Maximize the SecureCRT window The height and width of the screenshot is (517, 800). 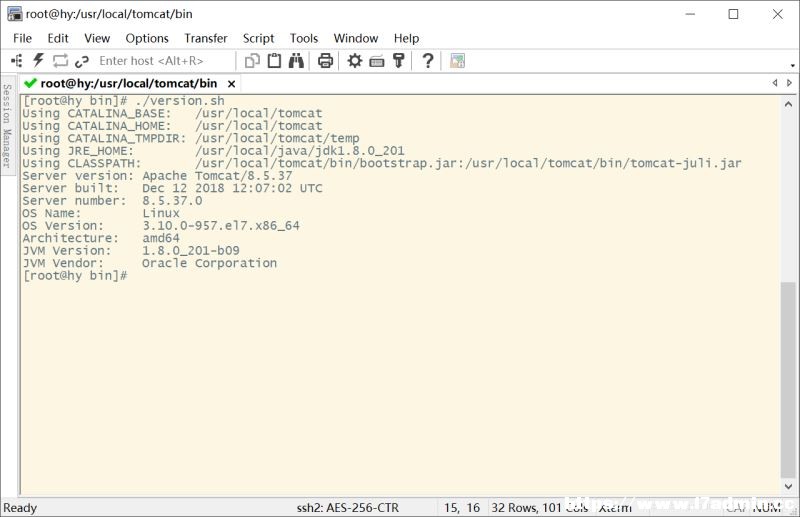tap(733, 14)
